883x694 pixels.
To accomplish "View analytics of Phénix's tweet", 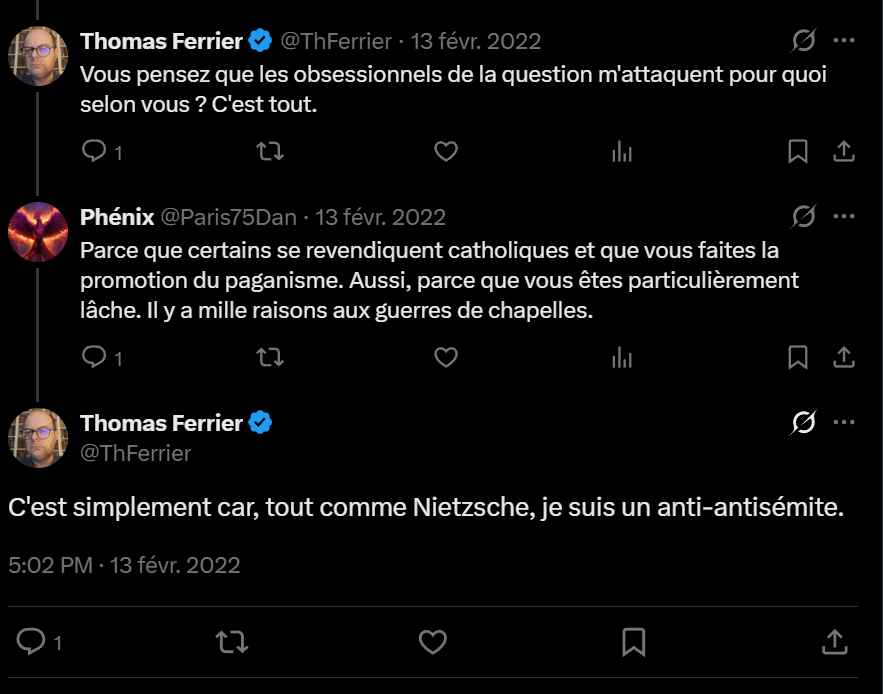I will [621, 356].
